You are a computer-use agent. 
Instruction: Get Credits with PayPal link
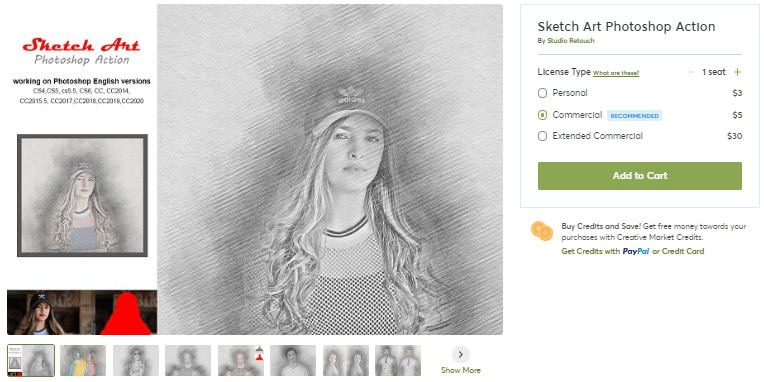coord(605,251)
